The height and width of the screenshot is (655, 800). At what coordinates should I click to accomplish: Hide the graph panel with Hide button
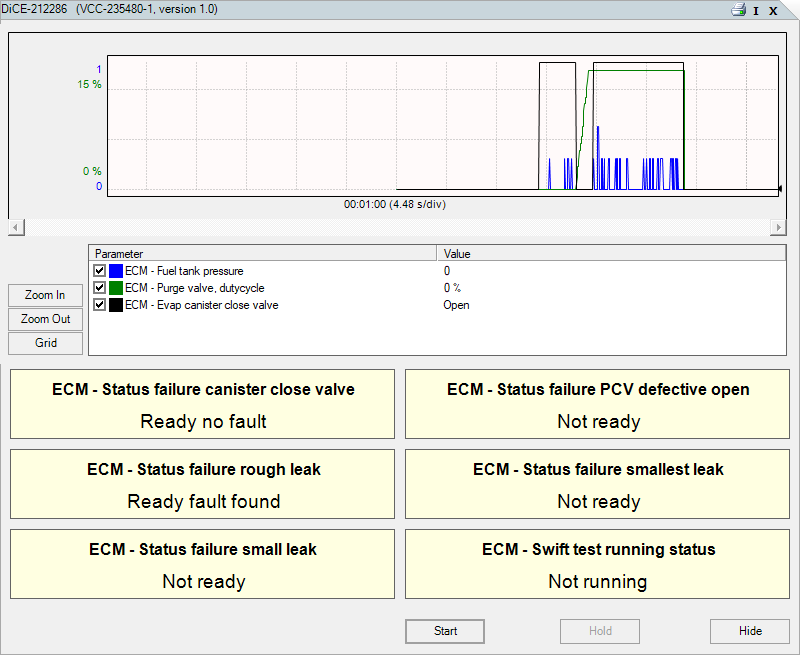(x=750, y=631)
